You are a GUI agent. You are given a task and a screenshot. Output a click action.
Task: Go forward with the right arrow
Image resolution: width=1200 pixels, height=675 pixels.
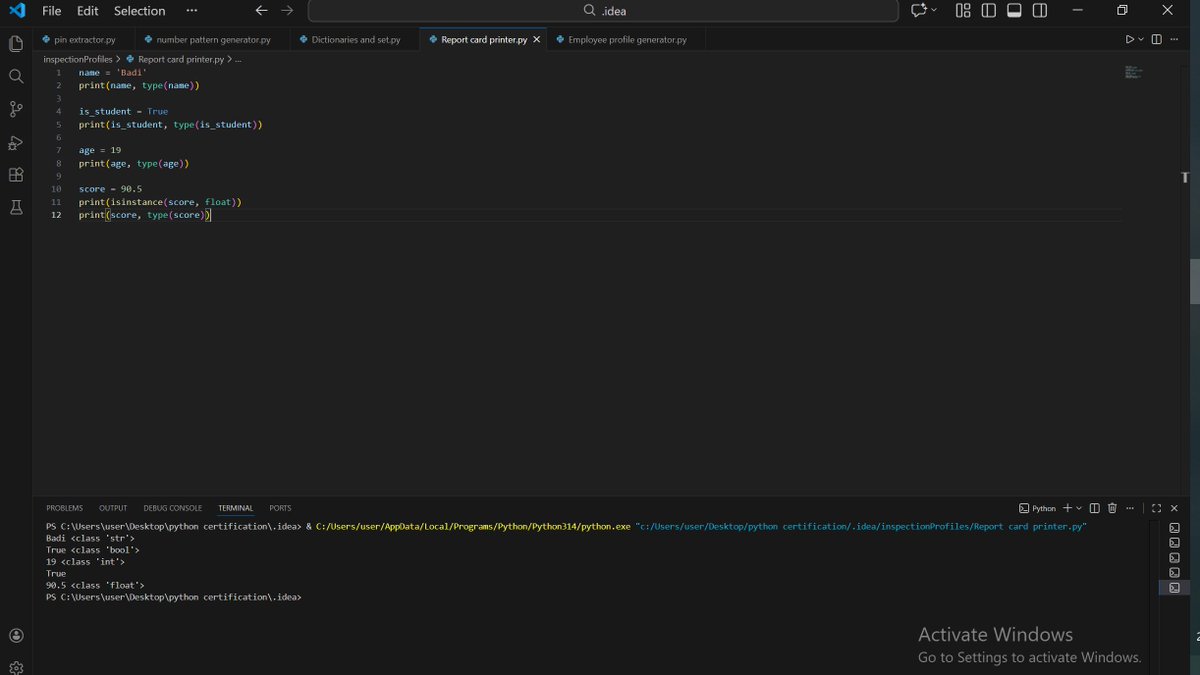(x=287, y=11)
